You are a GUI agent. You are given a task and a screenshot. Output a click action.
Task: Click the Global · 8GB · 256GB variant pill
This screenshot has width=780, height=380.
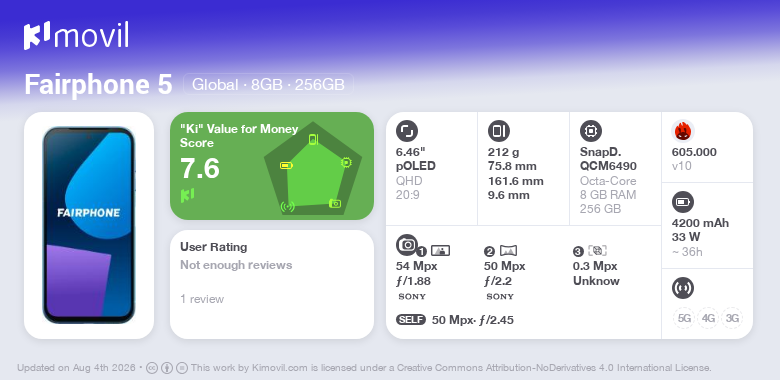point(269,85)
